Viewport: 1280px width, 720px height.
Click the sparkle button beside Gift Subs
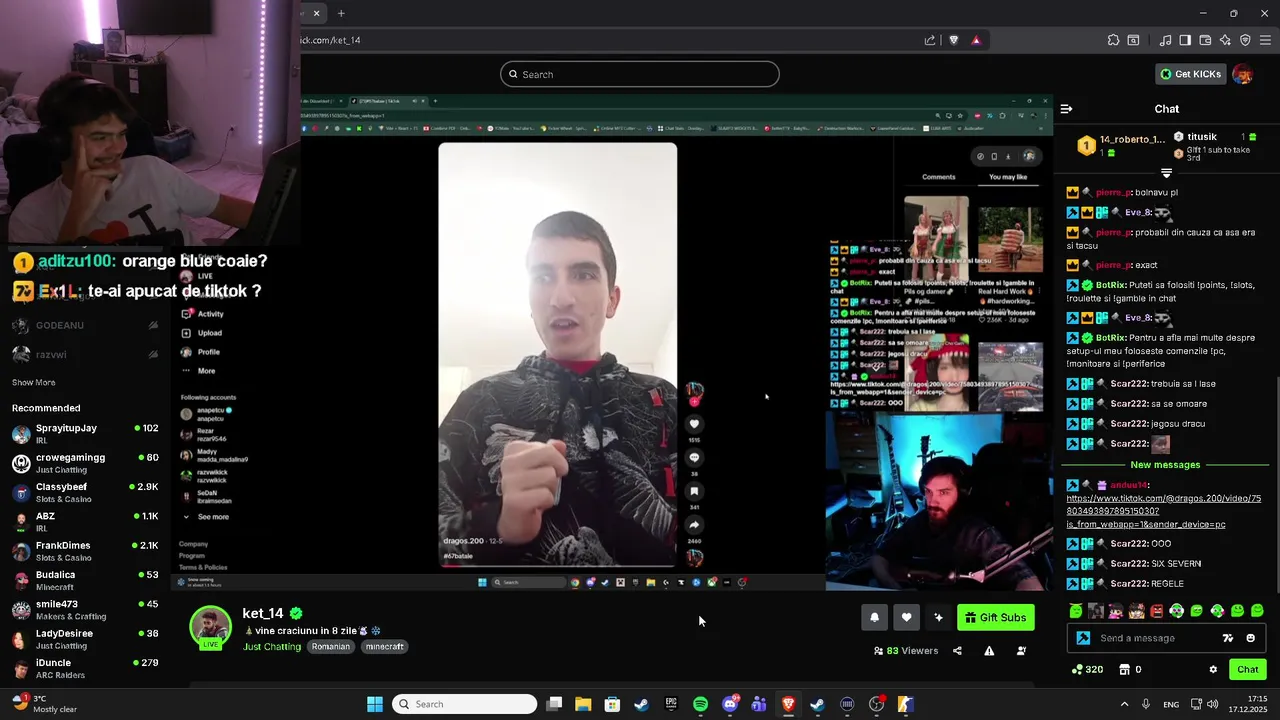[x=938, y=617]
